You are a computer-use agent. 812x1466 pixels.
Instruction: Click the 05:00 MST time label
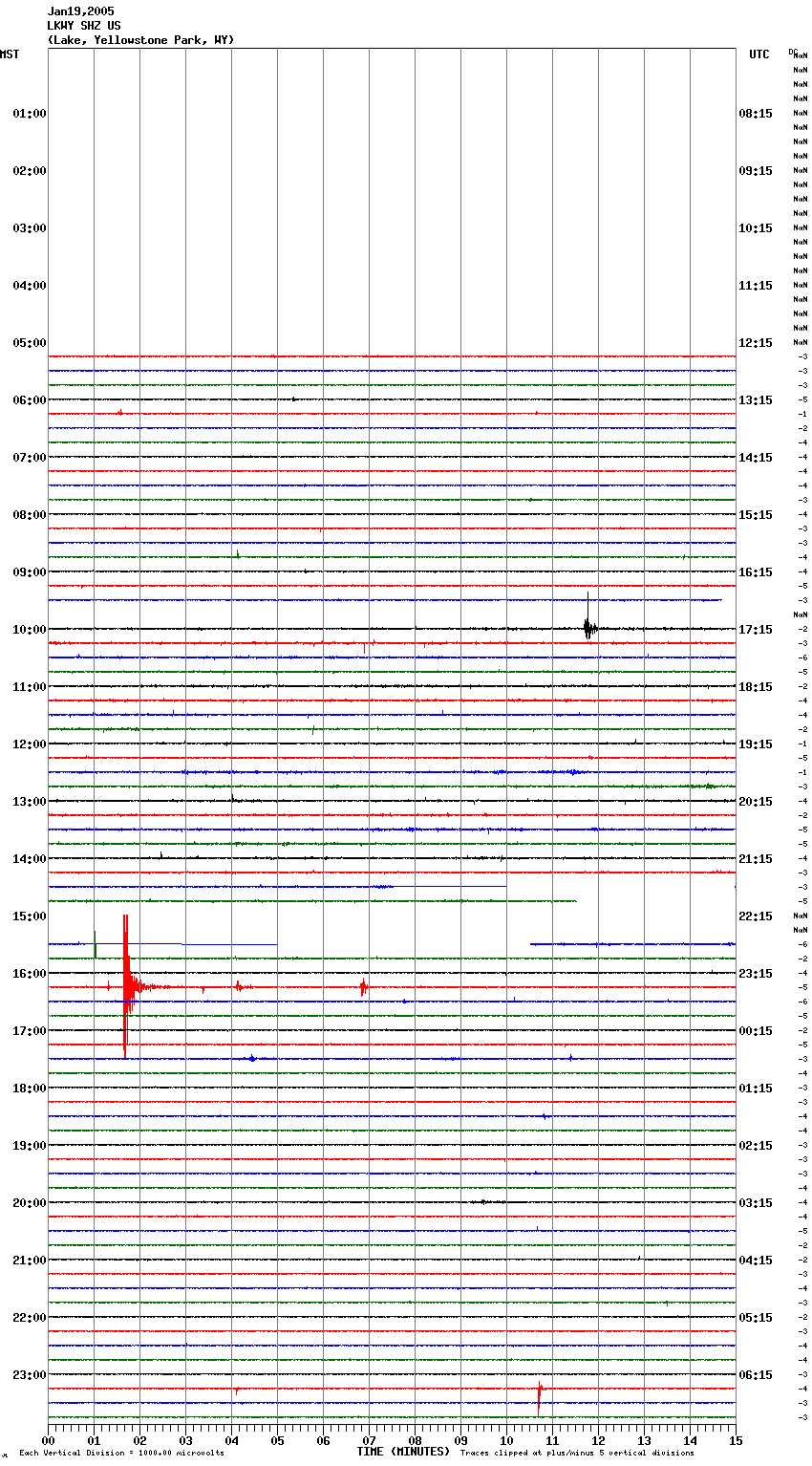pos(30,343)
